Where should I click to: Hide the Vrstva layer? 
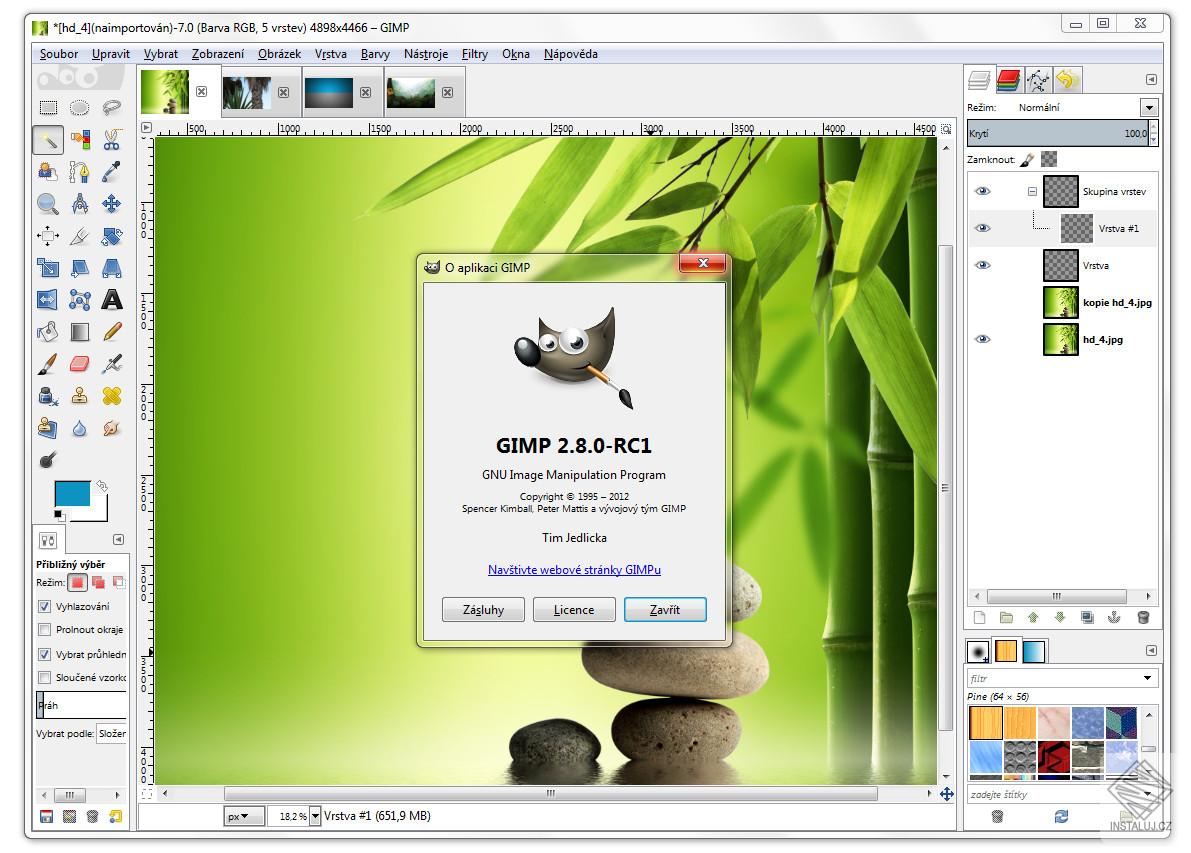[x=983, y=265]
